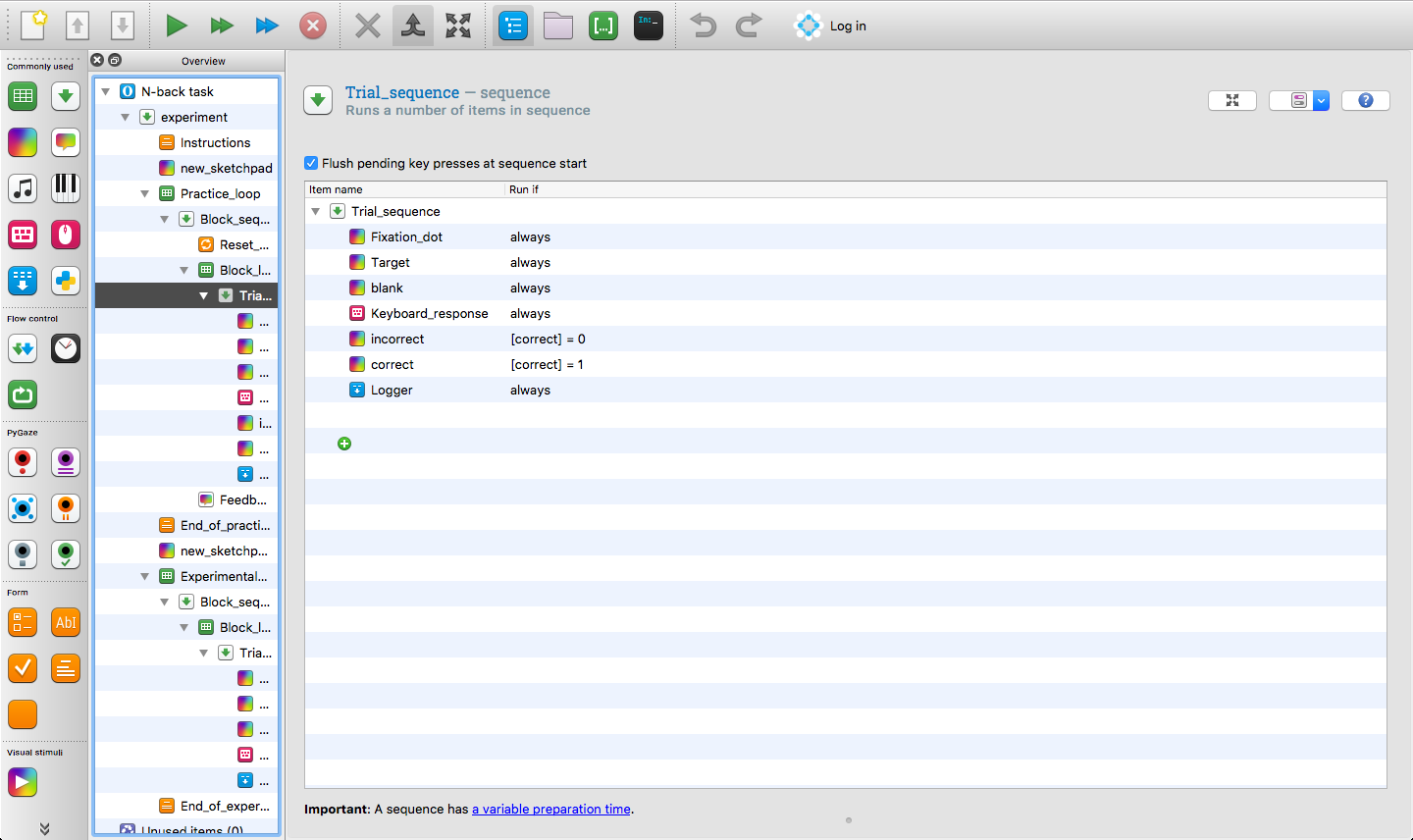Select Target row in sequence

click(845, 262)
